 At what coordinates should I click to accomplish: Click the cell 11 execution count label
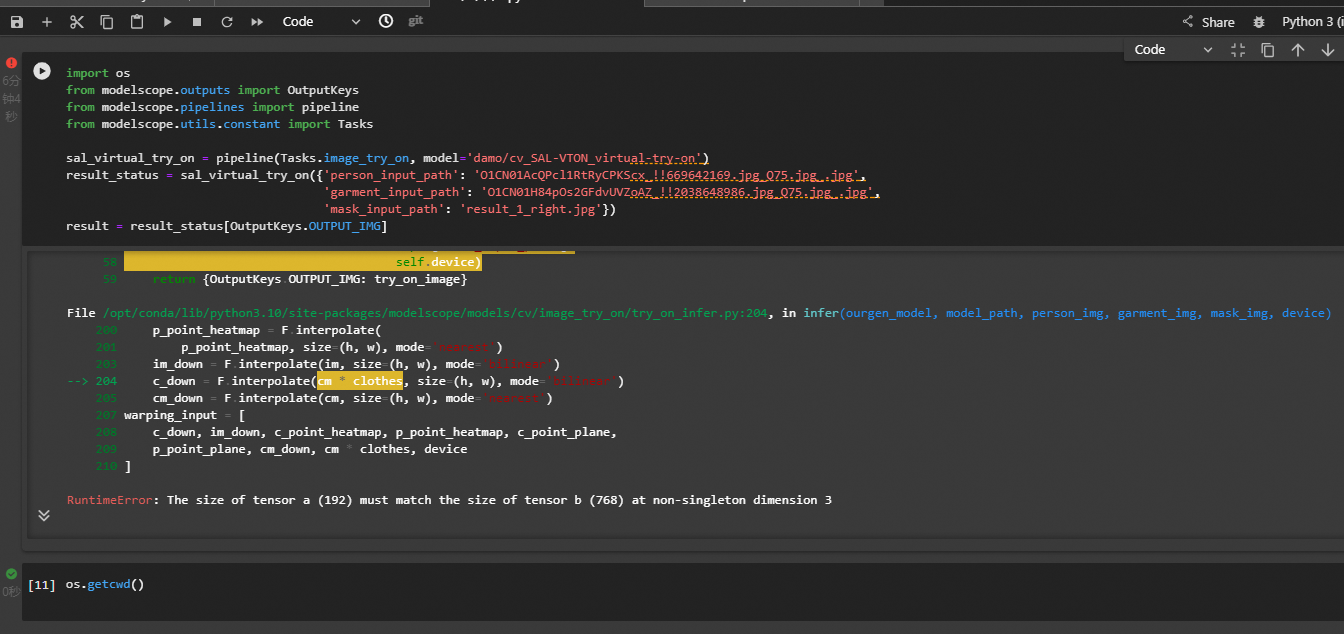[x=42, y=584]
